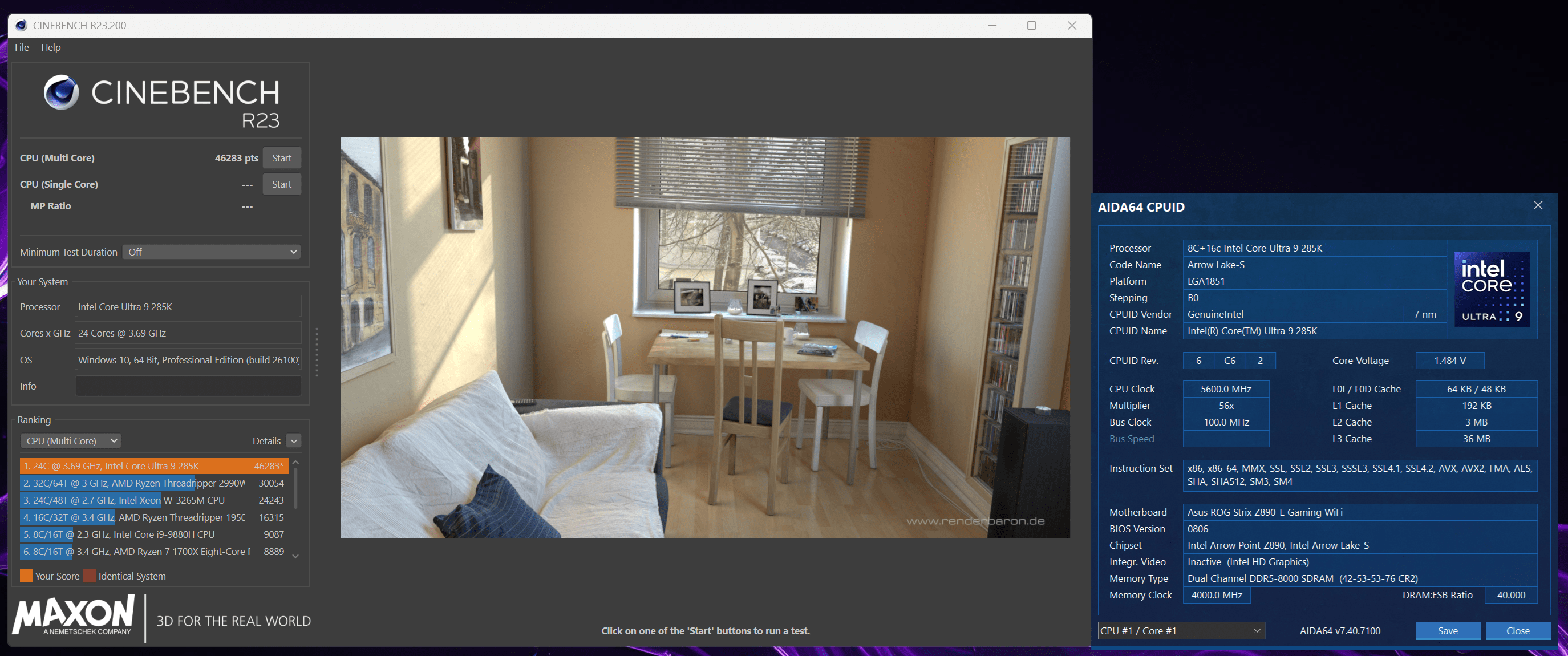This screenshot has height=656, width=1568.
Task: Open the CPU #1 / Core #1 selector
Action: pyautogui.click(x=1180, y=630)
